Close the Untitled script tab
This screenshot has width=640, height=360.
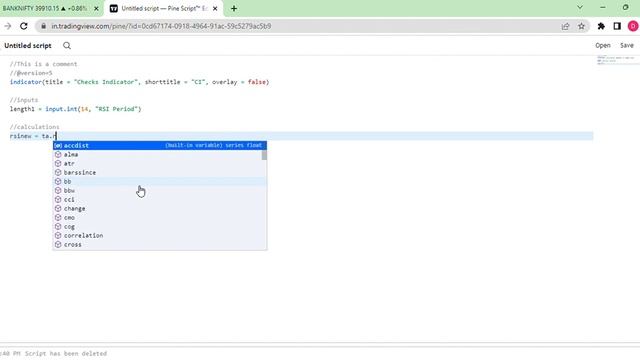(x=215, y=8)
